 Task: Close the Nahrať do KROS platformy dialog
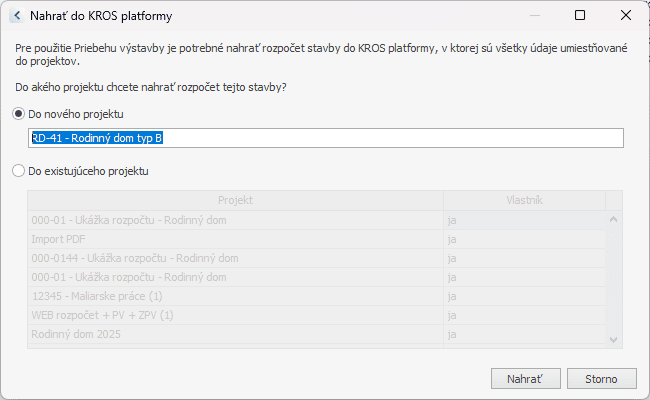click(x=625, y=16)
